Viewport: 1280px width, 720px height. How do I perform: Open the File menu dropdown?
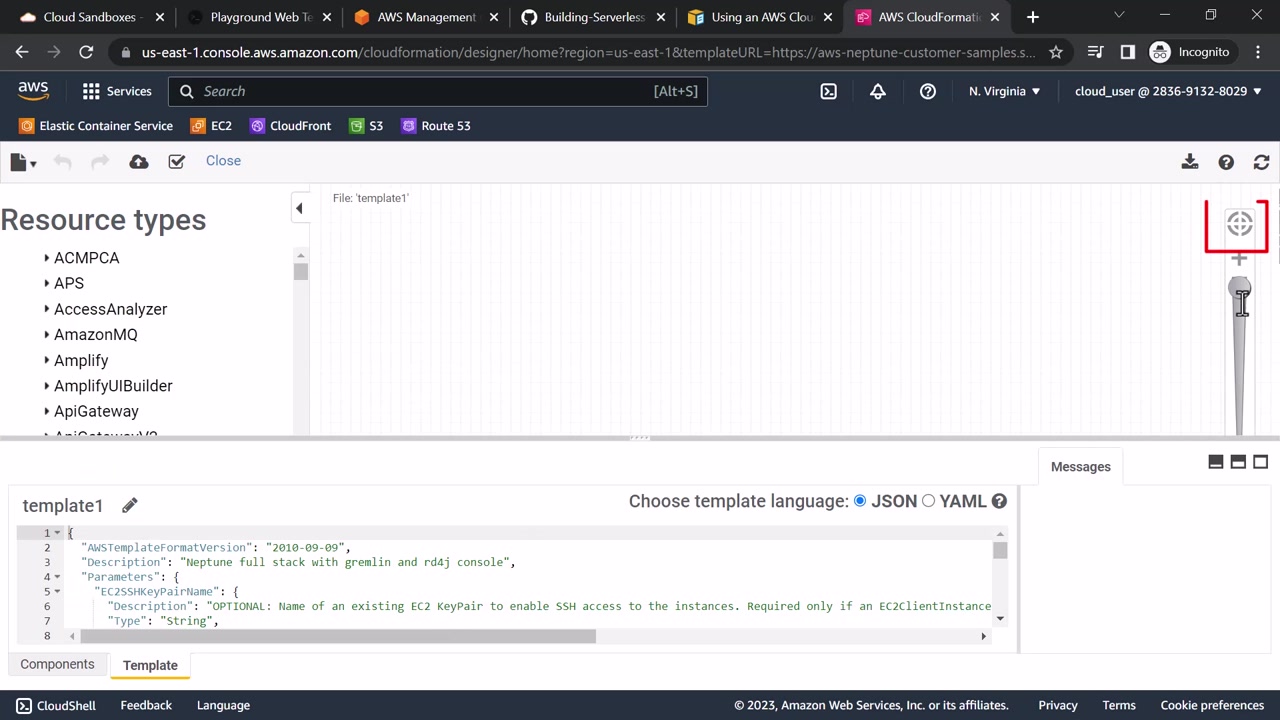[x=23, y=161]
